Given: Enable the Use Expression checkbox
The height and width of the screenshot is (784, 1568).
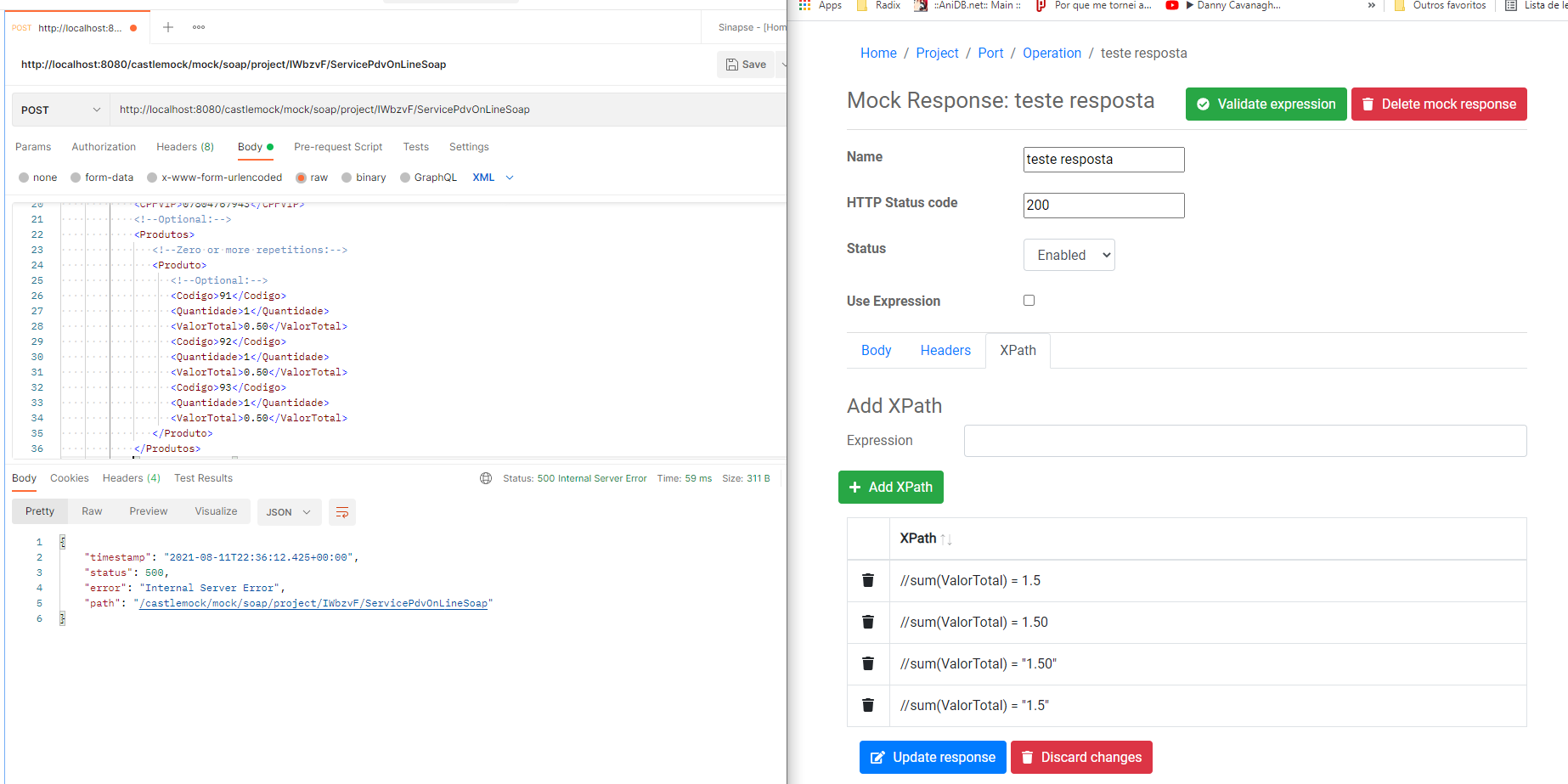Looking at the screenshot, I should (x=1029, y=300).
